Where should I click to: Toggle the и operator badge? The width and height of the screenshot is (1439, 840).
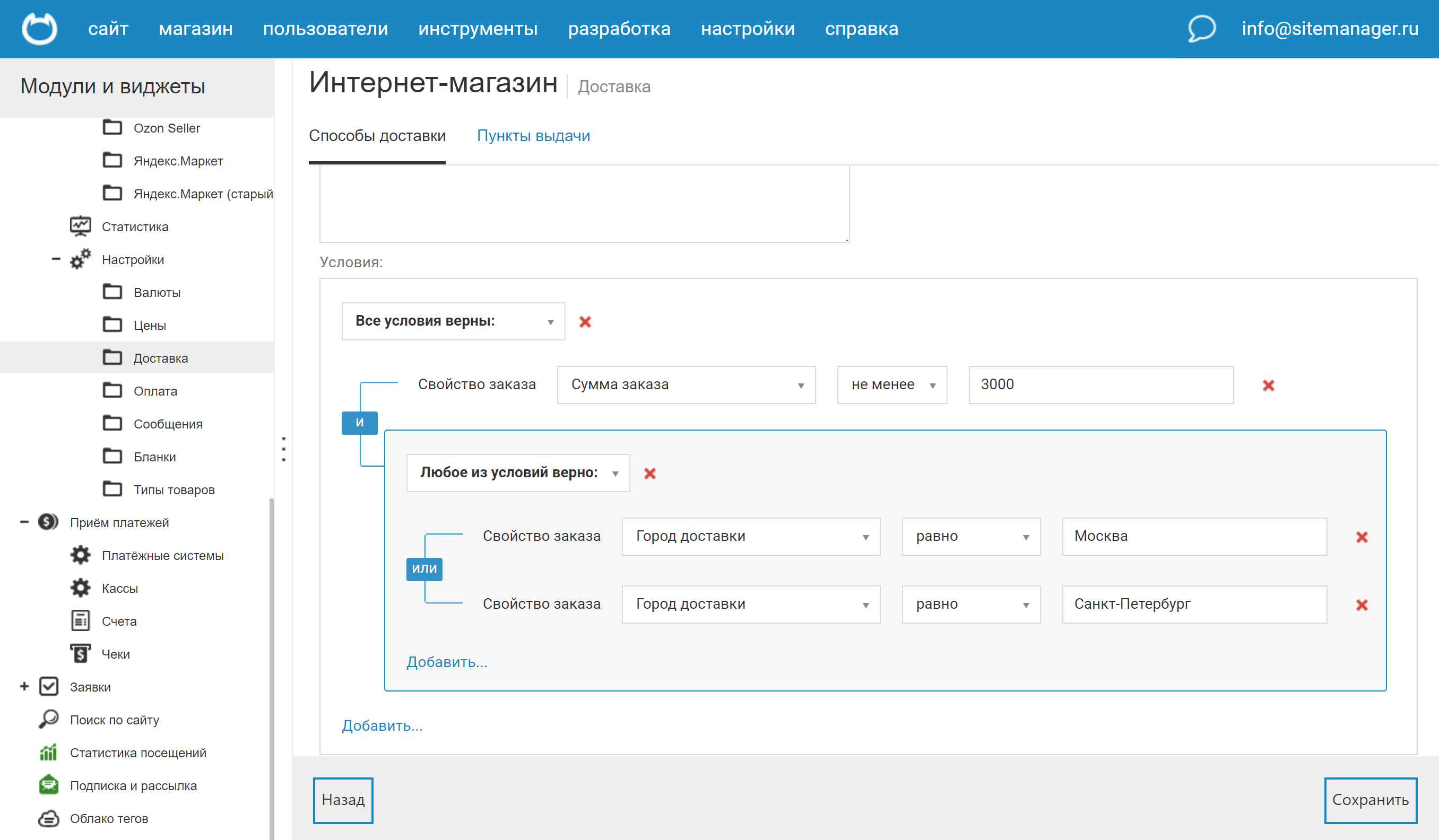point(359,422)
